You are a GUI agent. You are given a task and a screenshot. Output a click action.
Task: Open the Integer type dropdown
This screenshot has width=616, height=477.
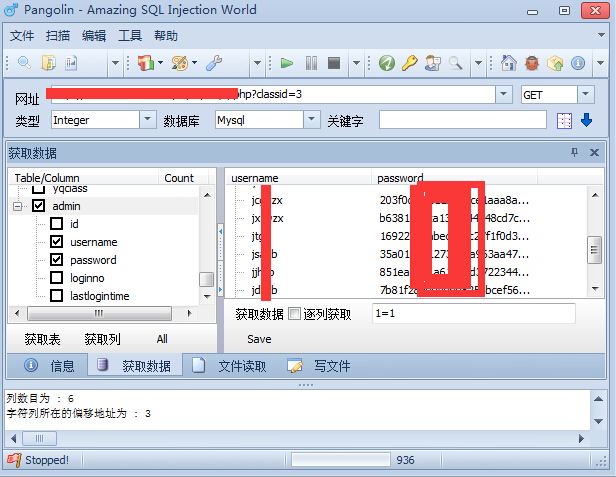[148, 119]
